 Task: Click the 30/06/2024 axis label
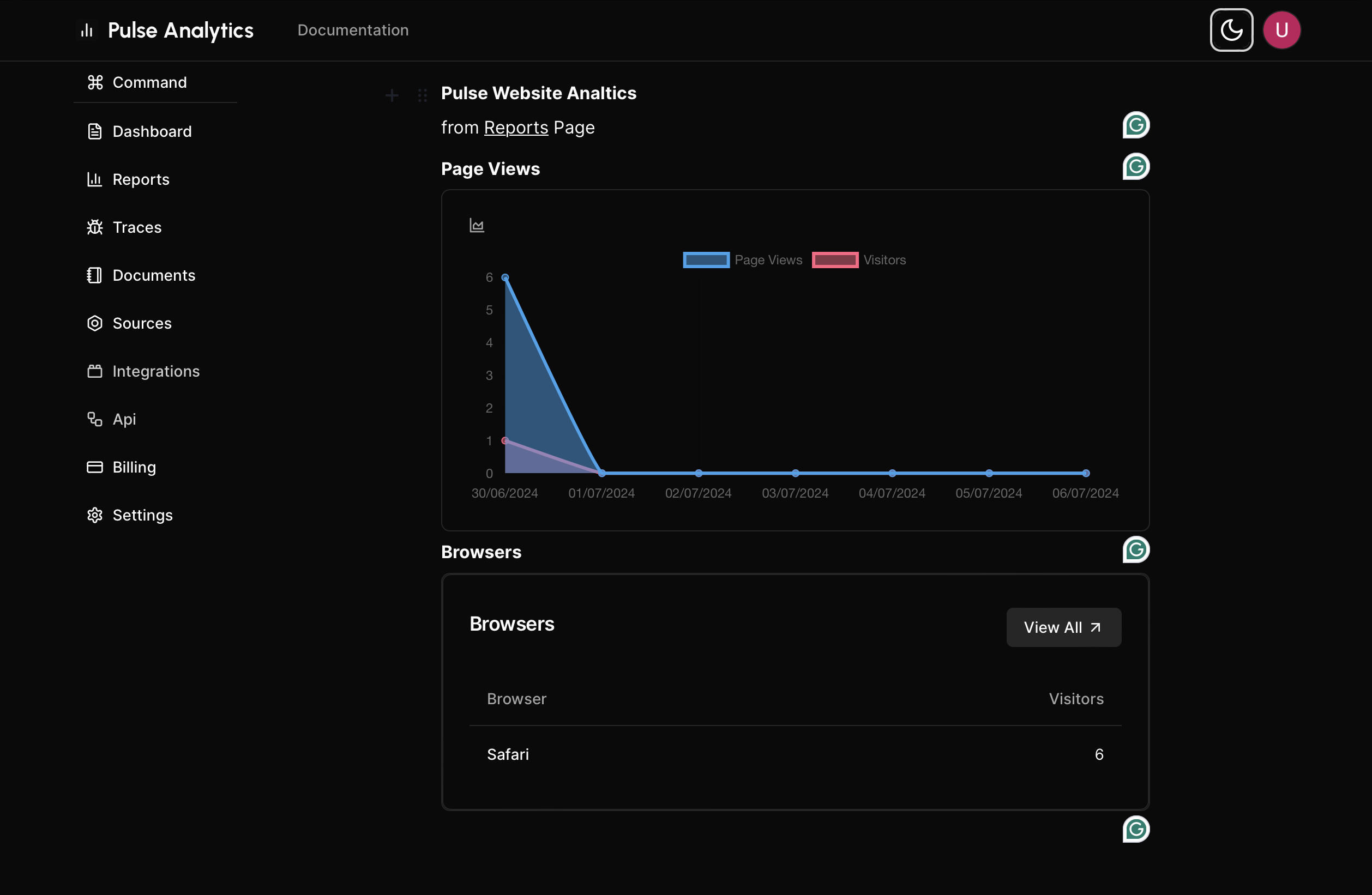(x=504, y=493)
